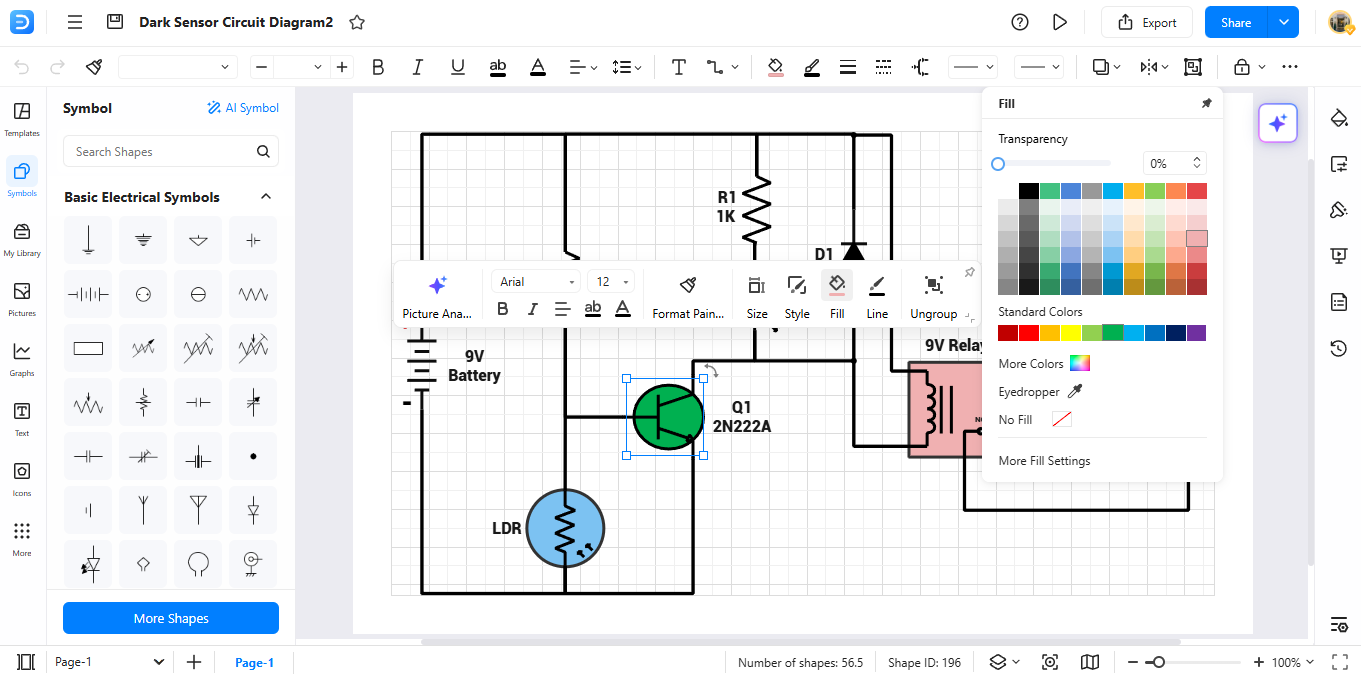Image resolution: width=1361 pixels, height=674 pixels.
Task: Toggle bold in the floating toolbar
Action: [503, 308]
